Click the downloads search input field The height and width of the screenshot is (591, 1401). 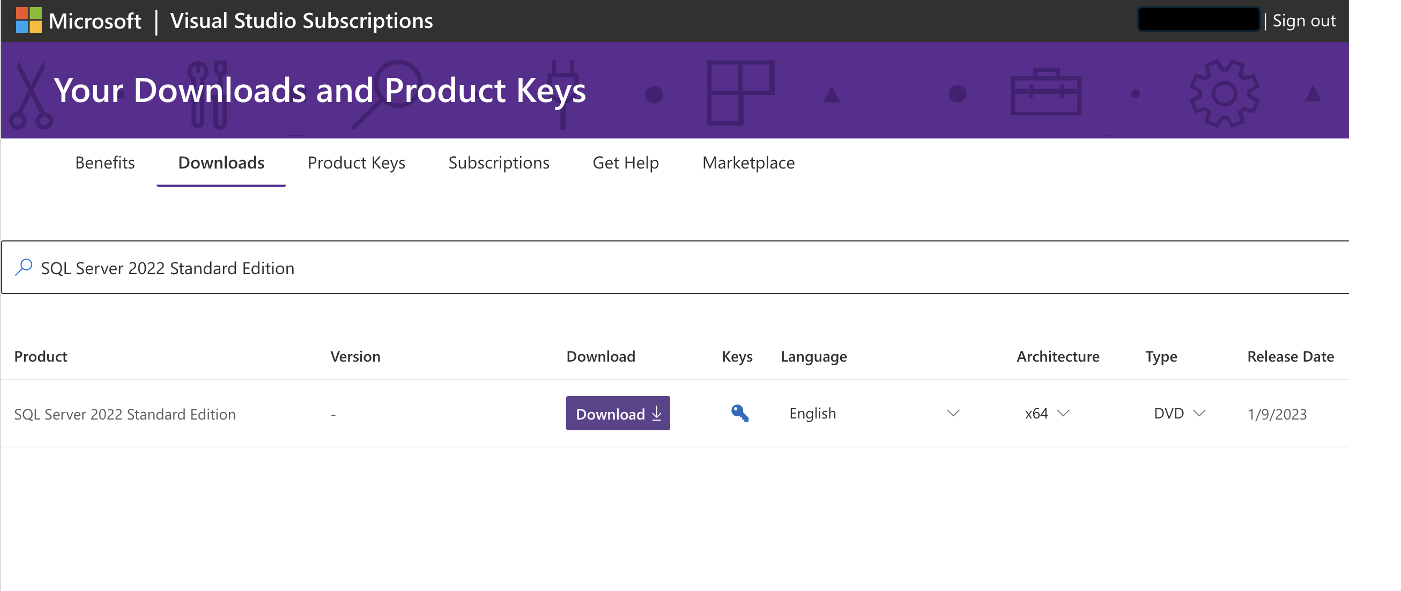point(675,267)
